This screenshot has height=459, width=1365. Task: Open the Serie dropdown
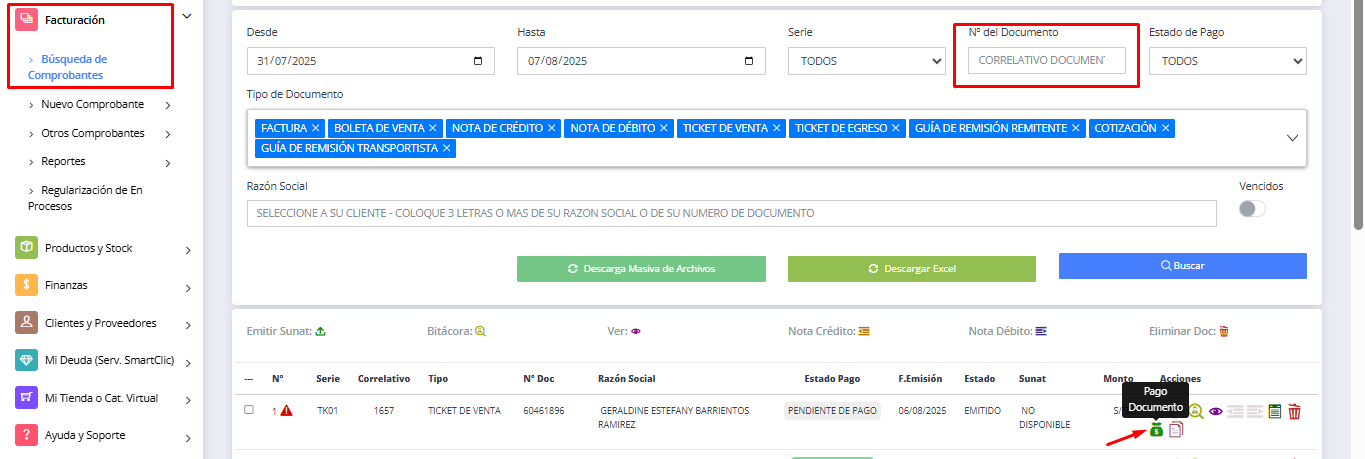click(x=866, y=61)
